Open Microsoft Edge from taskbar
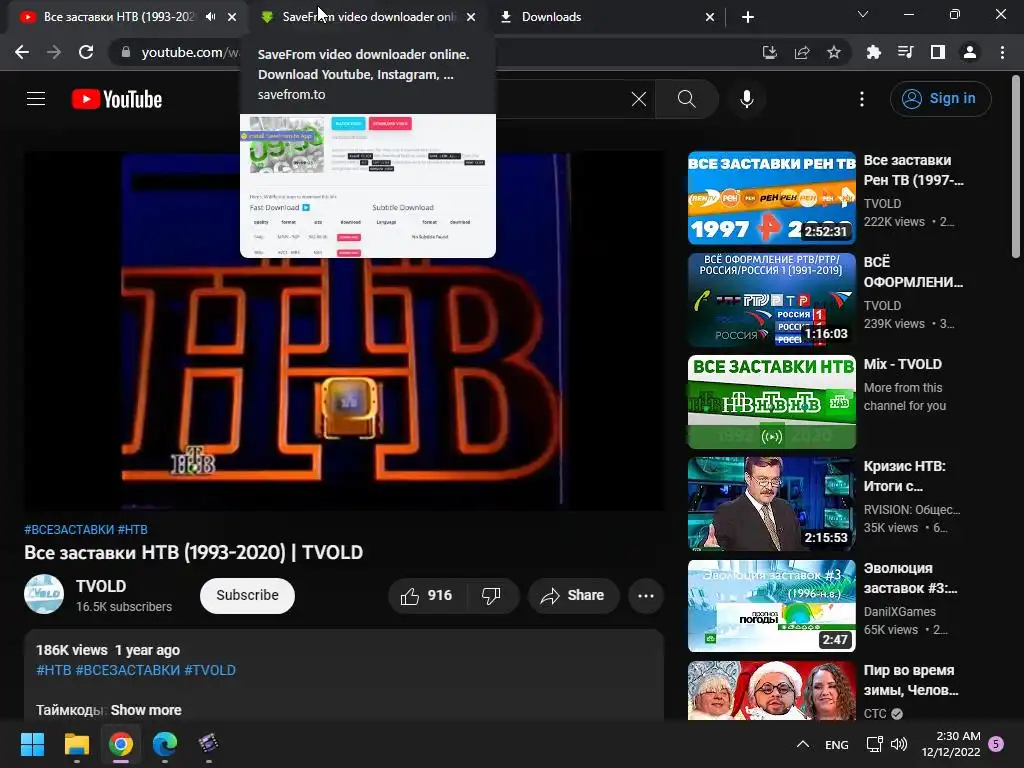Screen dimensions: 1024x768 click(x=165, y=743)
